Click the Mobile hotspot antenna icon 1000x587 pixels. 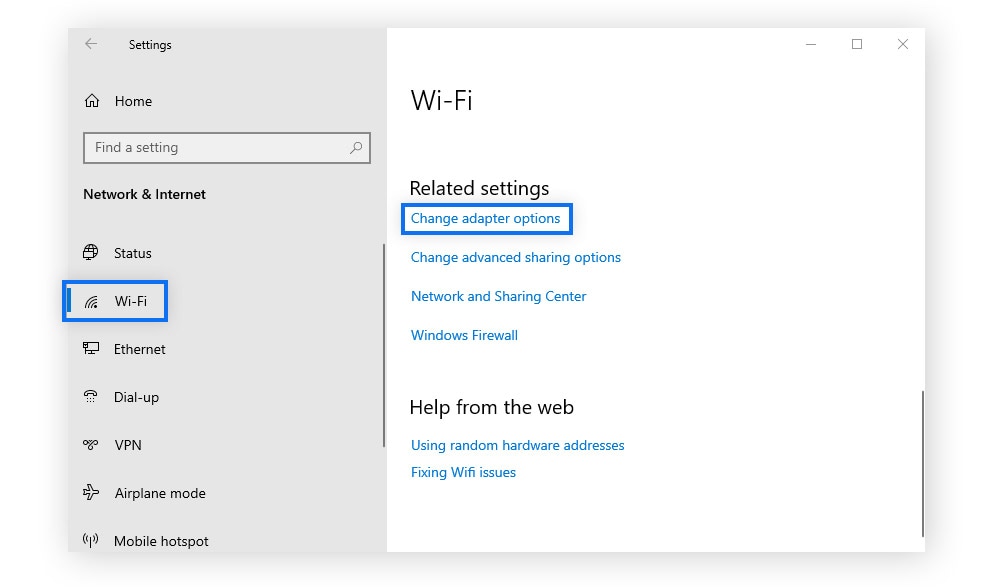coord(91,540)
